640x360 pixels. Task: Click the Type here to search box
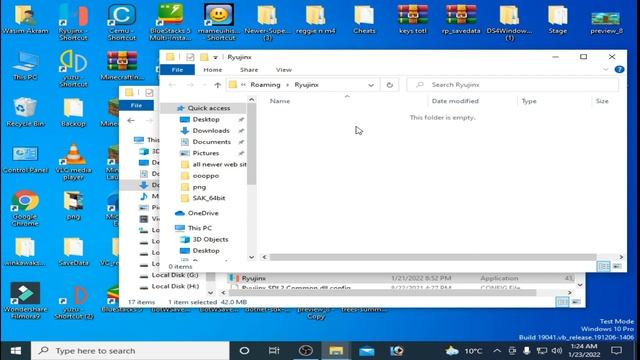[x=131, y=351]
